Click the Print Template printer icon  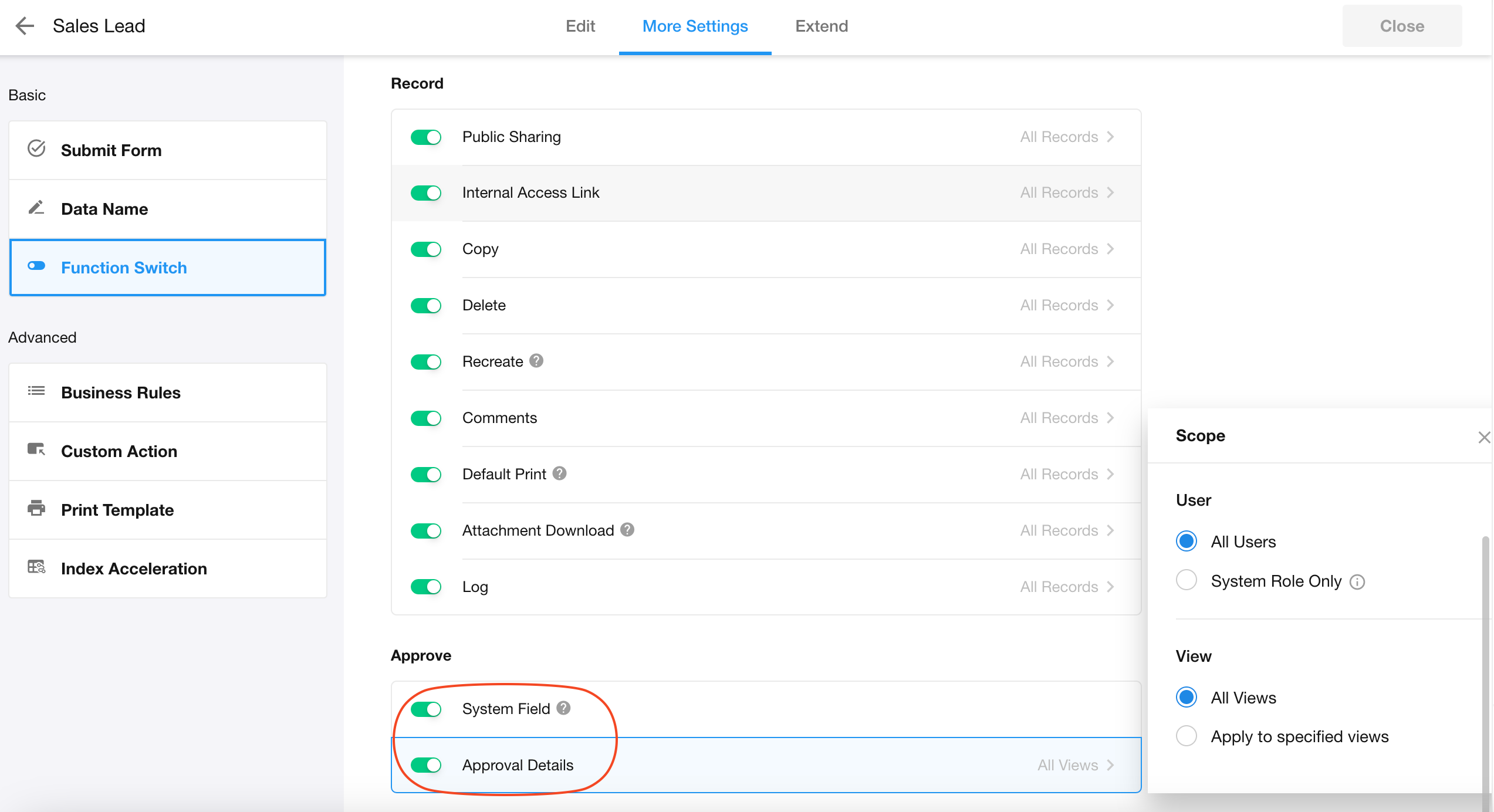(36, 508)
